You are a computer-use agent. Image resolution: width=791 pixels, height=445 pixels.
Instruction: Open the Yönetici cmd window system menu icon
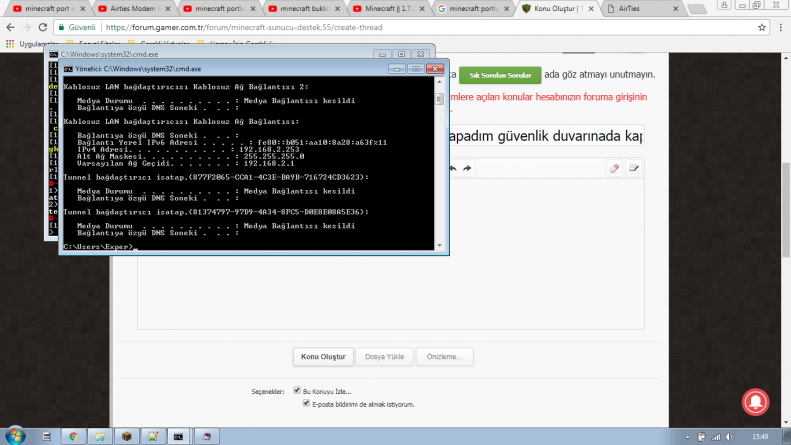(68, 69)
